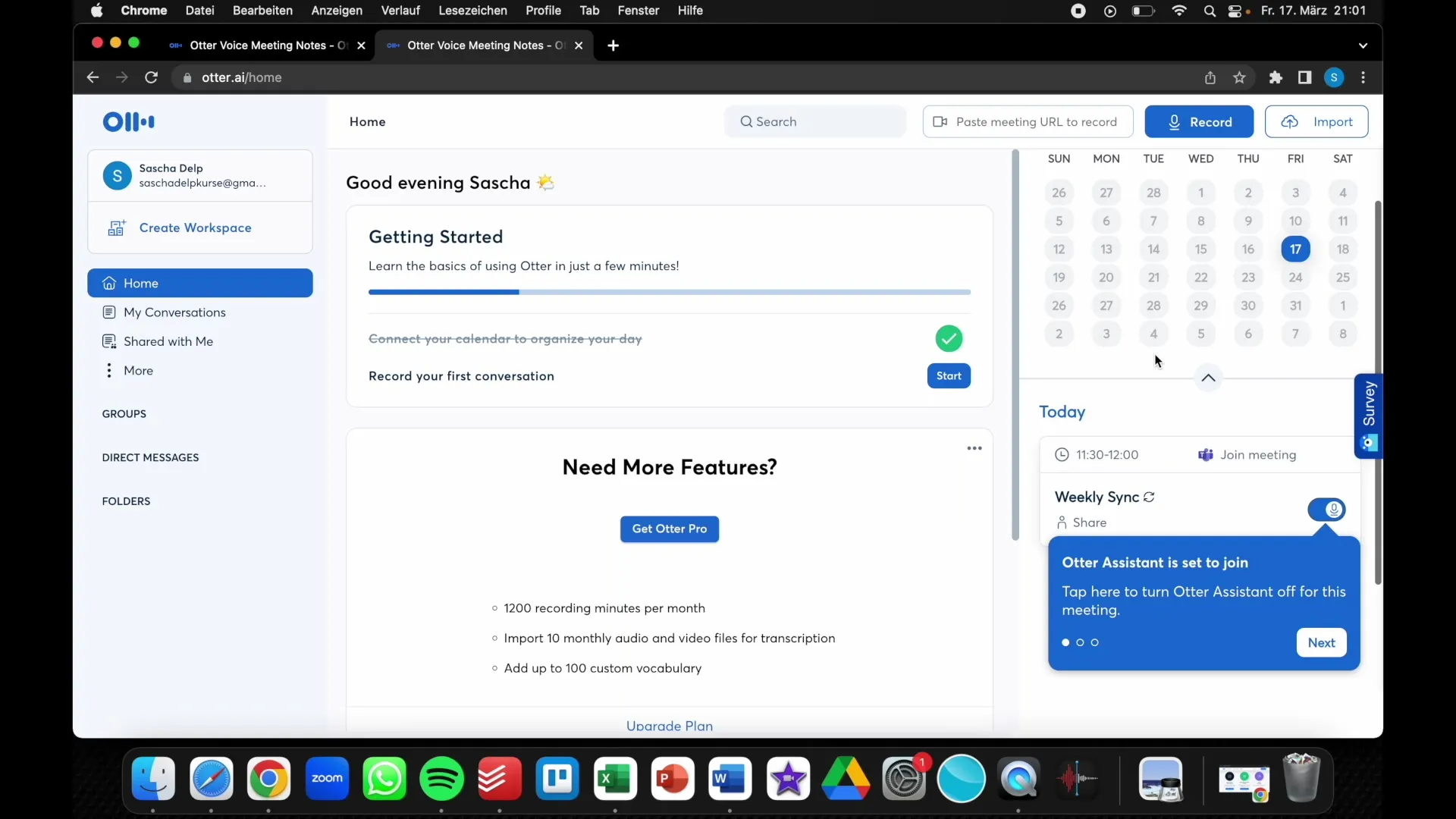Open the Trash in the Dock
This screenshot has width=1456, height=819.
(x=1301, y=777)
